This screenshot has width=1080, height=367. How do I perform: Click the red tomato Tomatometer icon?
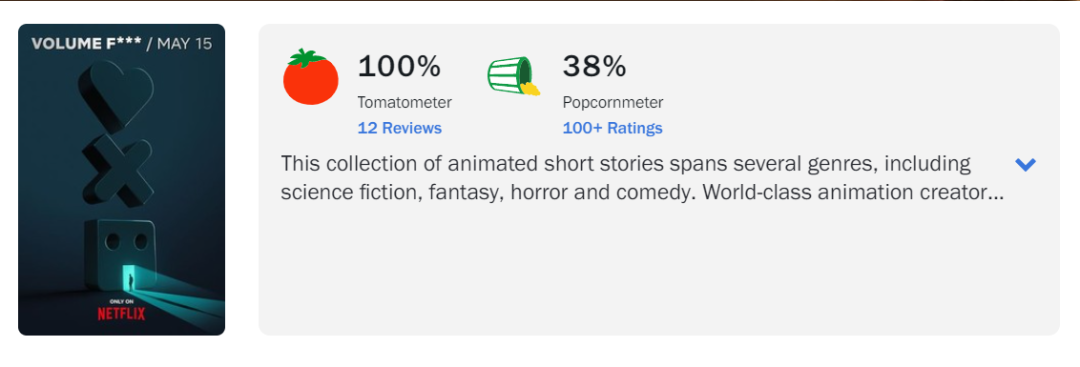[311, 76]
